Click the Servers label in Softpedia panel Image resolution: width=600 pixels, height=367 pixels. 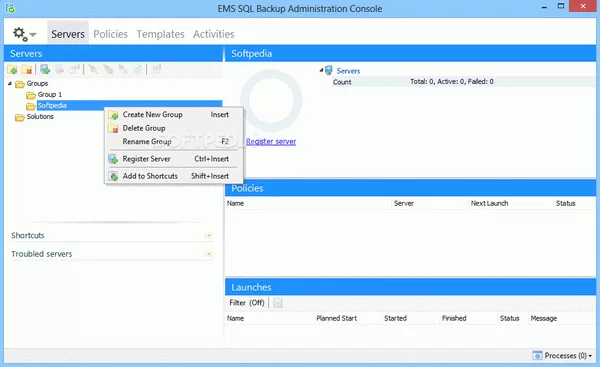click(x=348, y=71)
